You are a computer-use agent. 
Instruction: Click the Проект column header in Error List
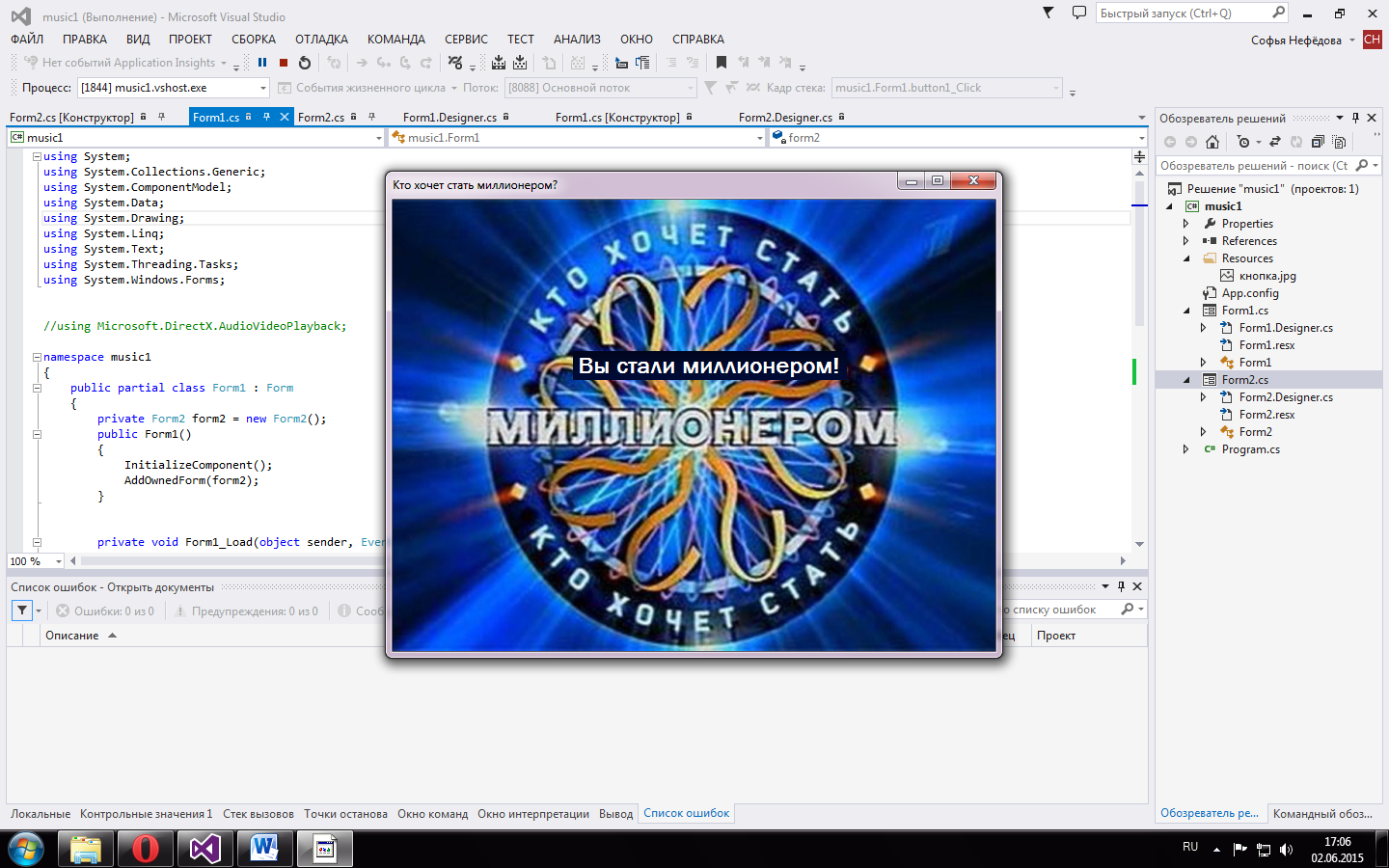coord(1056,636)
